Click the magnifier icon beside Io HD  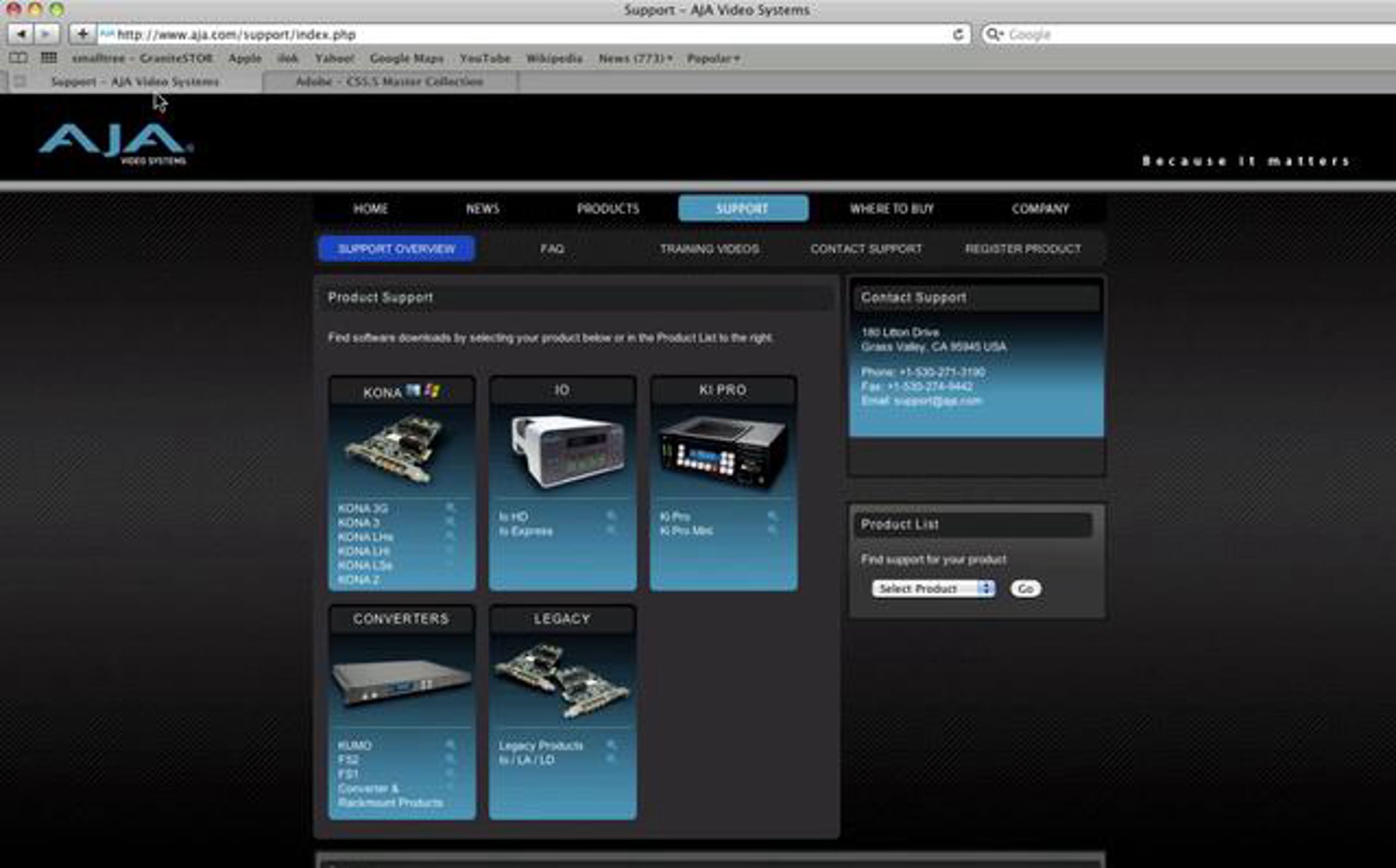(611, 516)
